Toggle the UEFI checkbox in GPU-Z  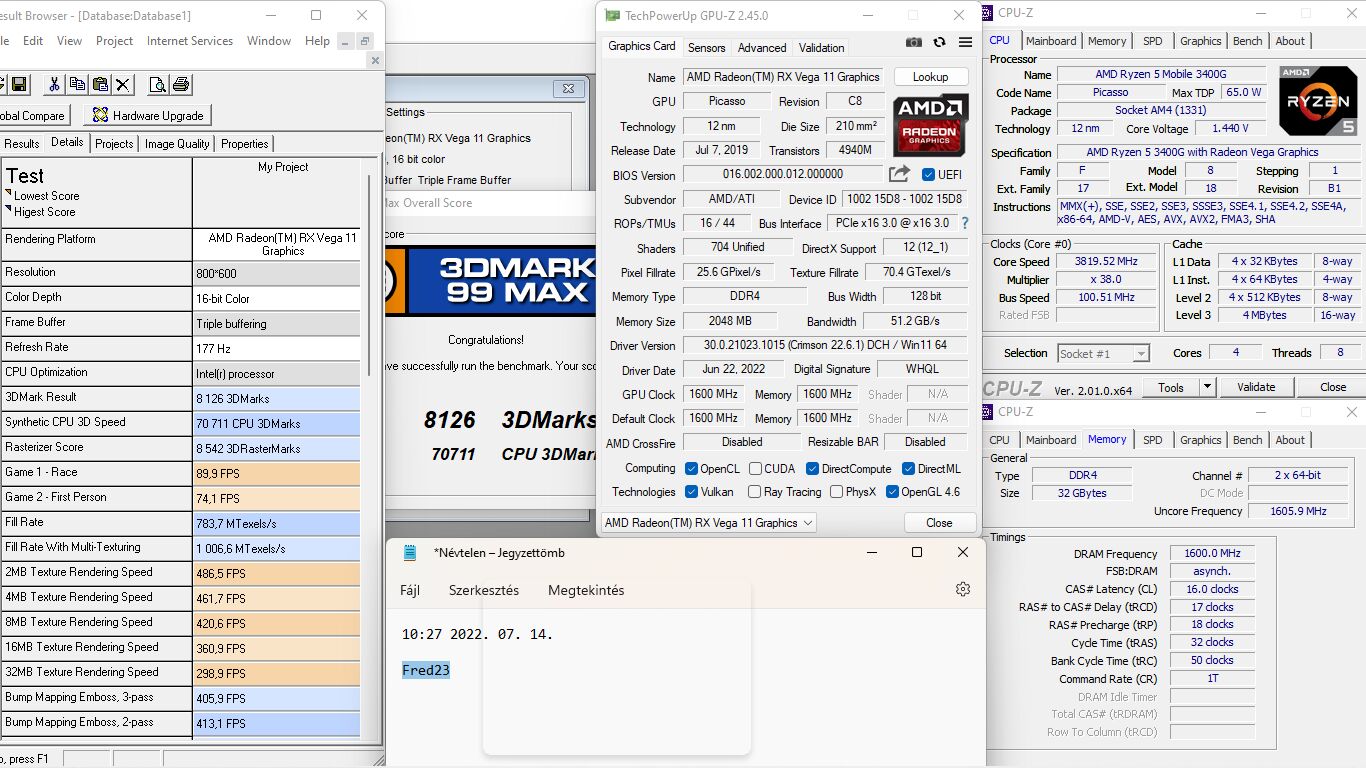(928, 175)
